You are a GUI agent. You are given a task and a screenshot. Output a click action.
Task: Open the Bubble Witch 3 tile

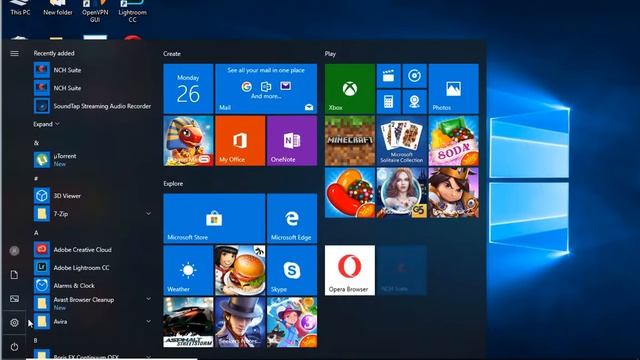click(x=292, y=322)
